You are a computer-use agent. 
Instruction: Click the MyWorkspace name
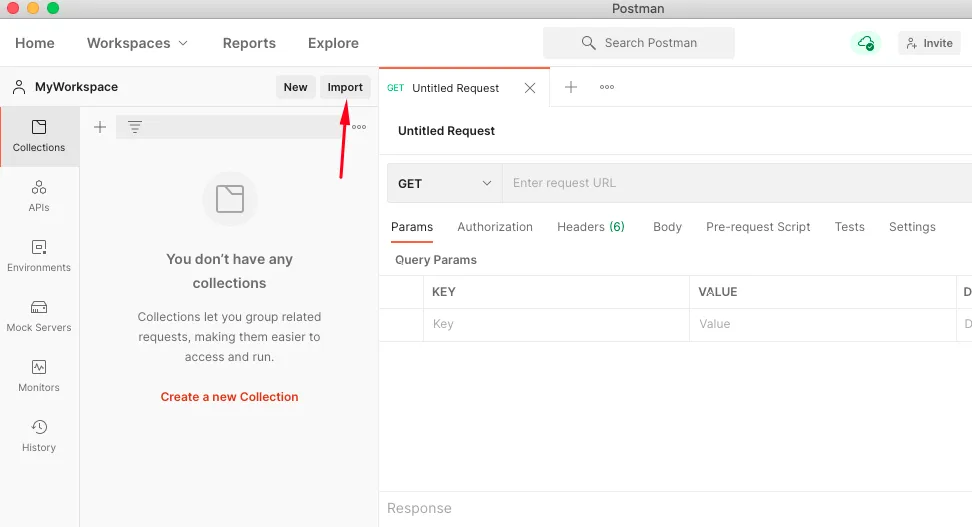tap(76, 87)
